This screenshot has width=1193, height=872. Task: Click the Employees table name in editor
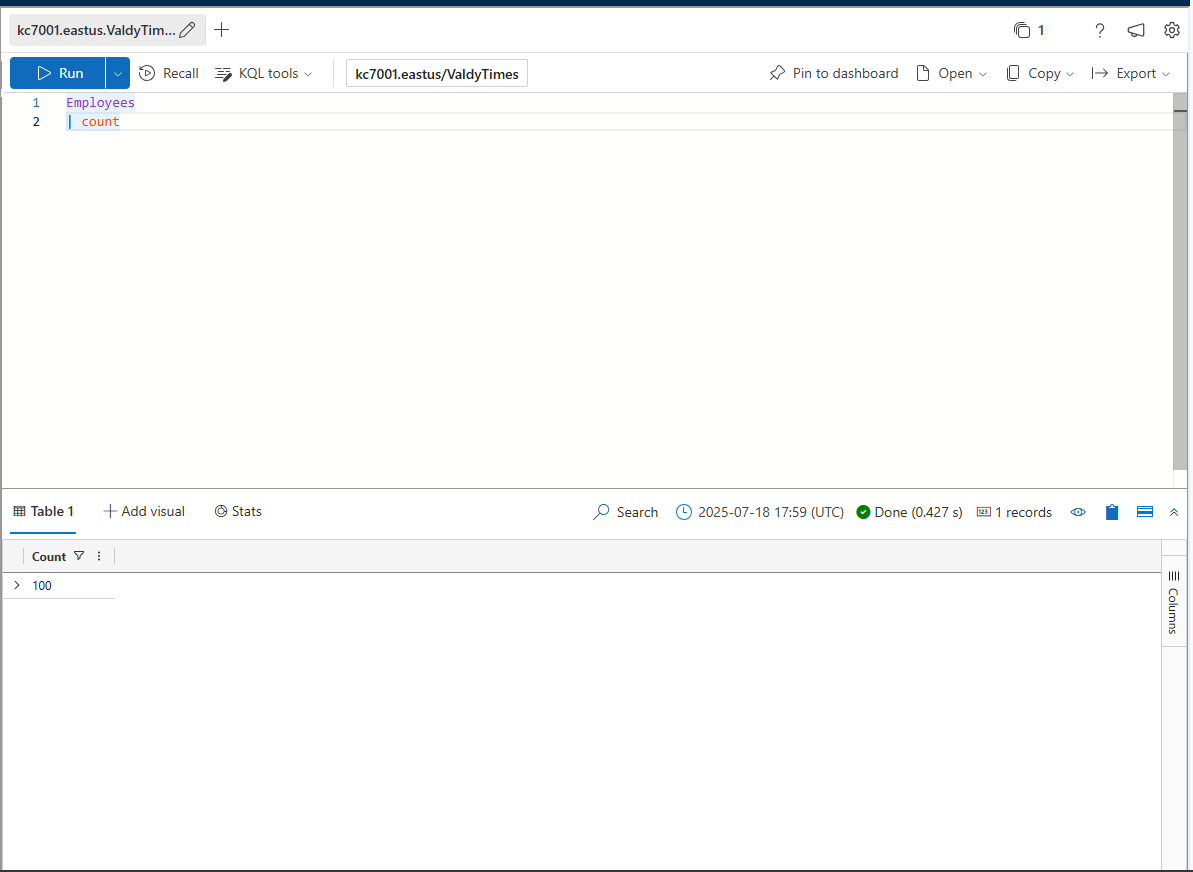tap(100, 102)
